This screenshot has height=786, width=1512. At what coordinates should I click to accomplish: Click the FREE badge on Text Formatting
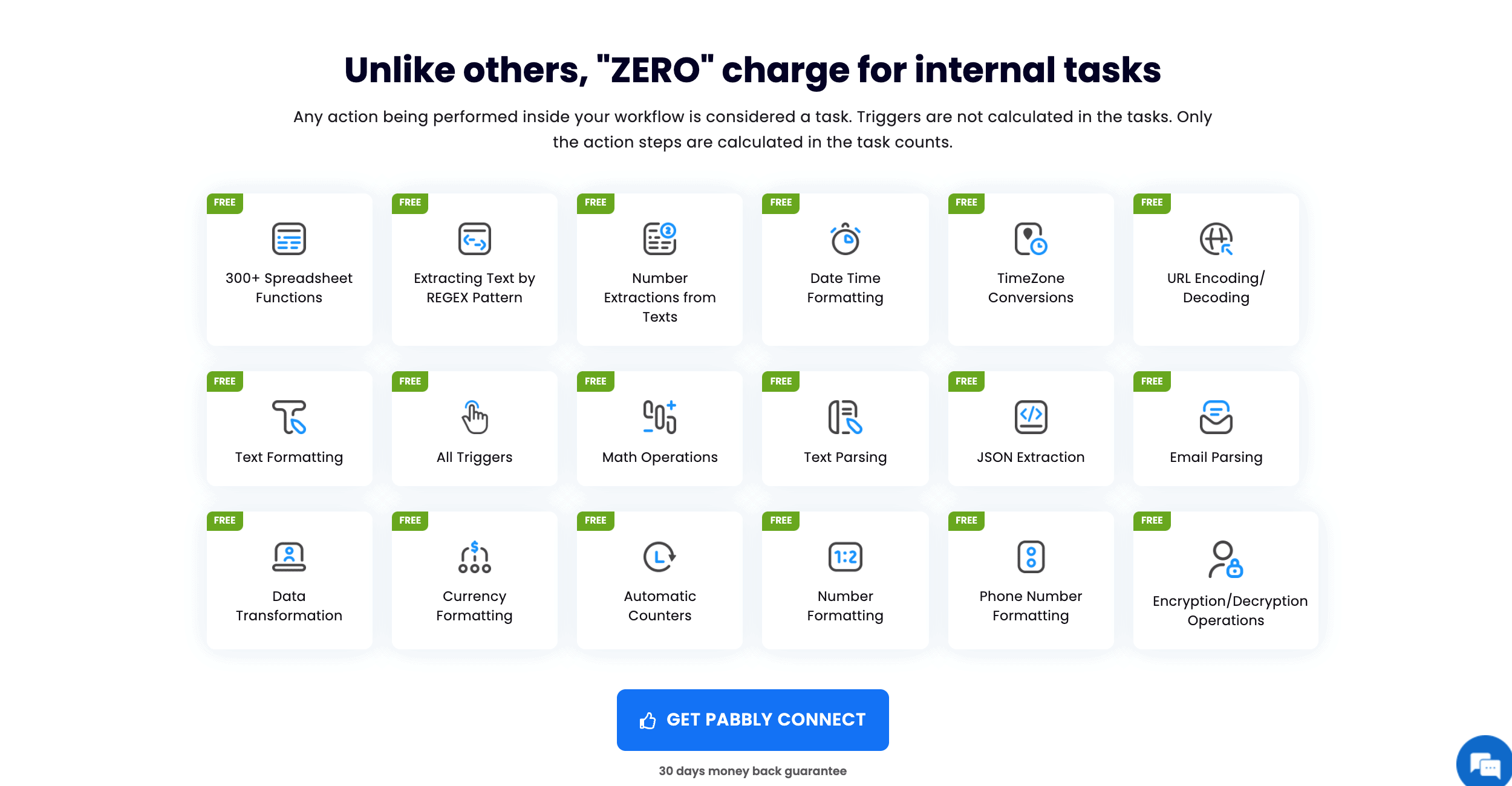(x=224, y=382)
